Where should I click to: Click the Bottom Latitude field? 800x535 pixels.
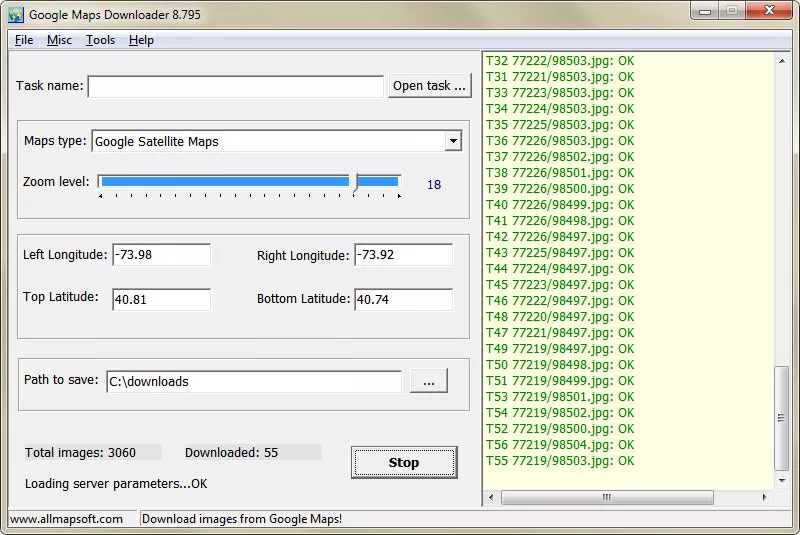click(403, 299)
